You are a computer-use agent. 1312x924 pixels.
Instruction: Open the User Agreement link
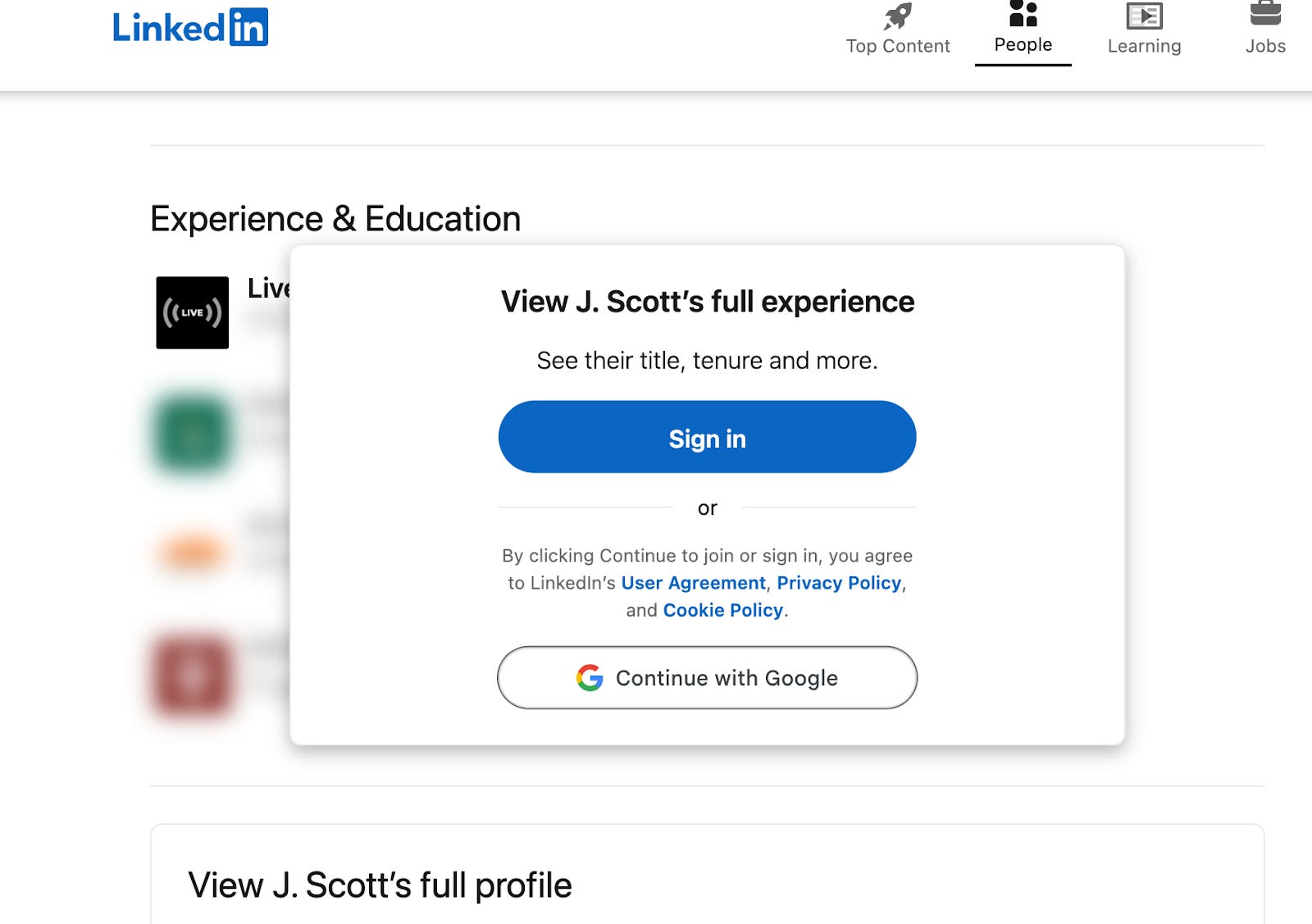[693, 583]
